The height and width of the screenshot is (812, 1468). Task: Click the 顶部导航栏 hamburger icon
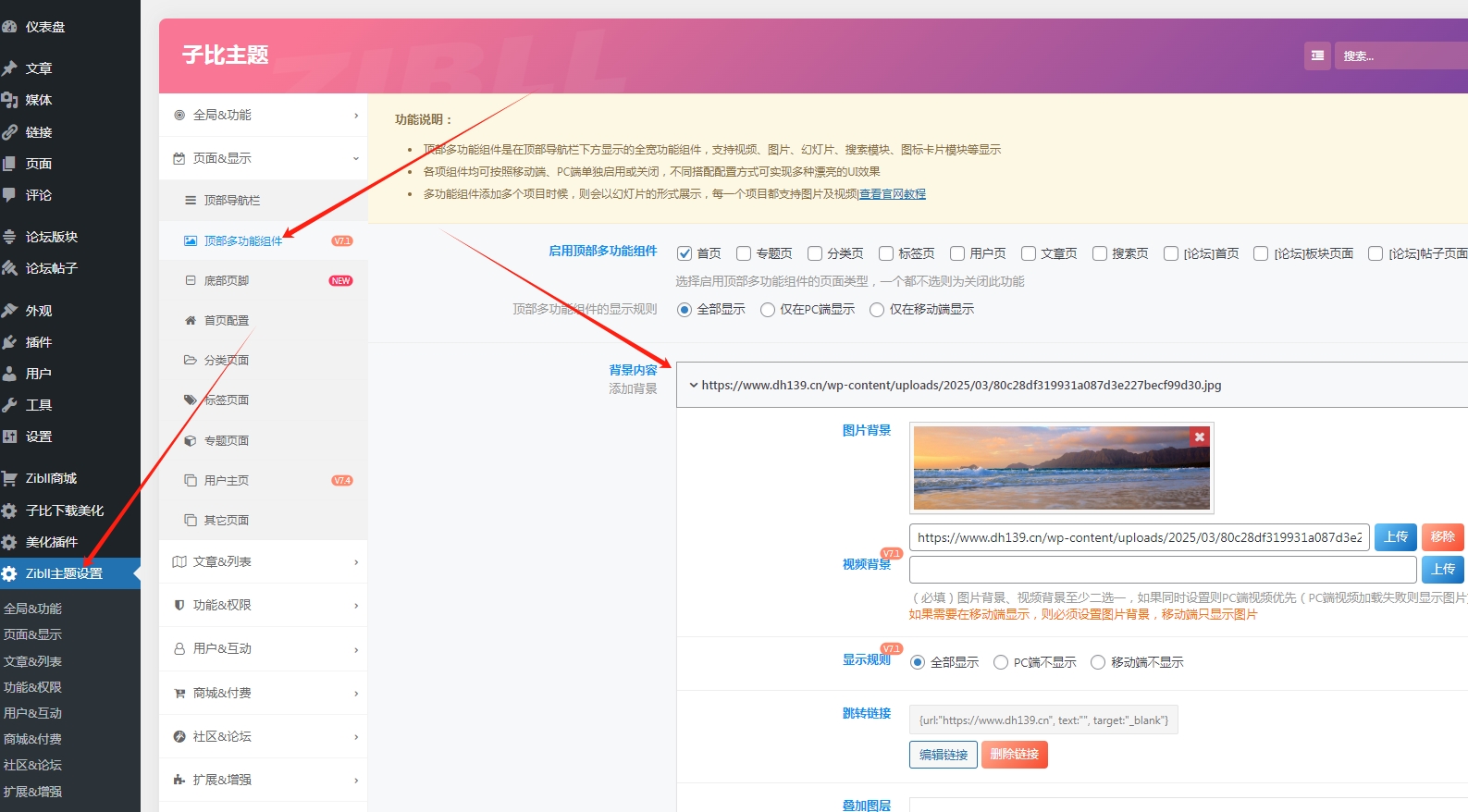191,200
